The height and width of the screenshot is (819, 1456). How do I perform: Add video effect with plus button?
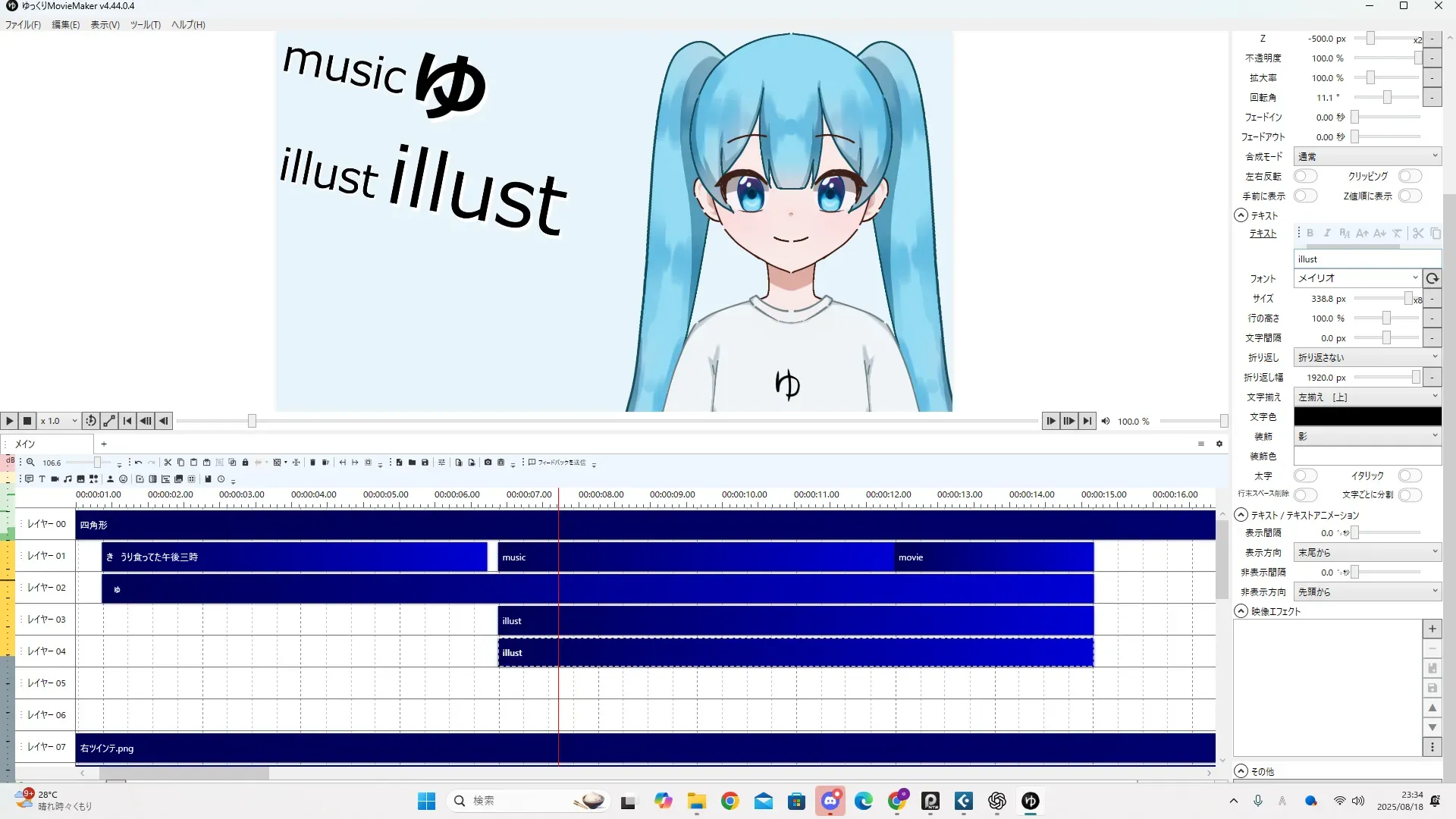click(x=1432, y=629)
